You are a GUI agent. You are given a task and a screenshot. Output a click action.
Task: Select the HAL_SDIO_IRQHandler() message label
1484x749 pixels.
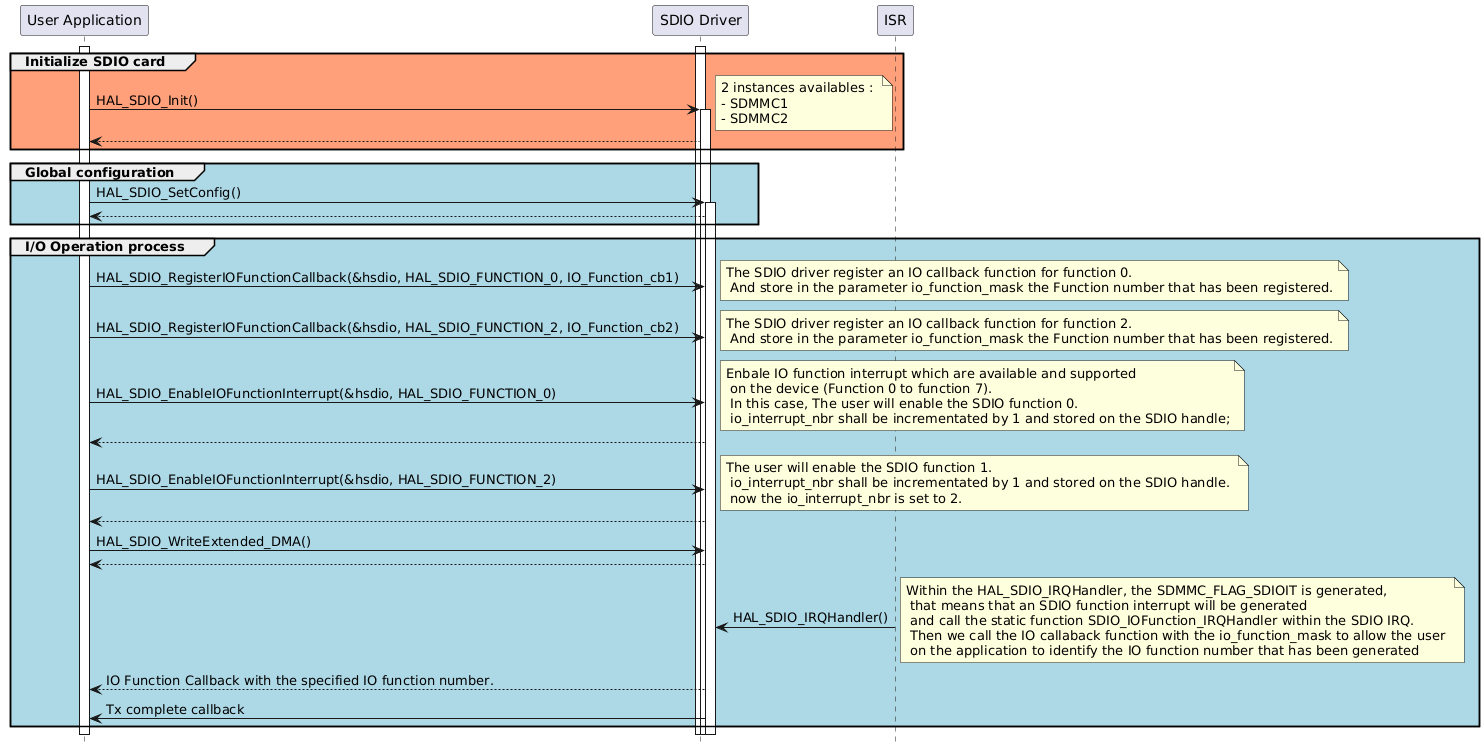pos(810,617)
